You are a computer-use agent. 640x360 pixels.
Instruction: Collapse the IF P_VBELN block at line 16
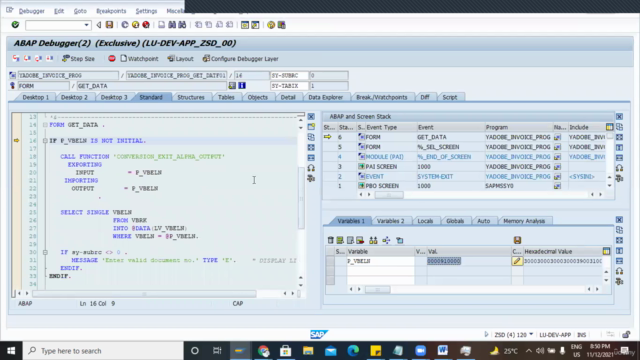click(45, 140)
